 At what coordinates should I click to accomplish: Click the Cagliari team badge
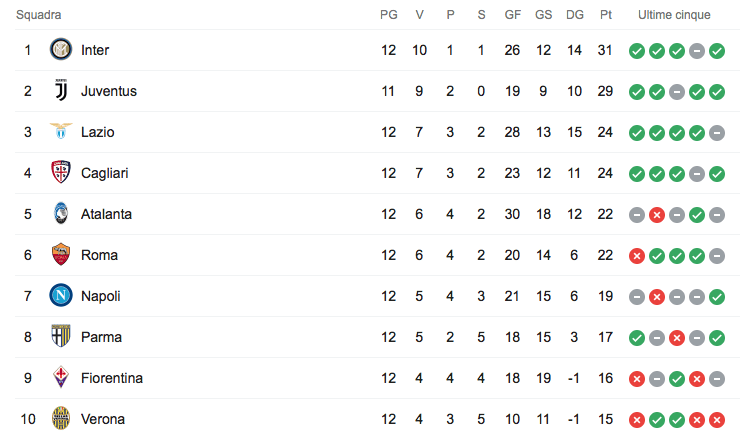pyautogui.click(x=61, y=173)
